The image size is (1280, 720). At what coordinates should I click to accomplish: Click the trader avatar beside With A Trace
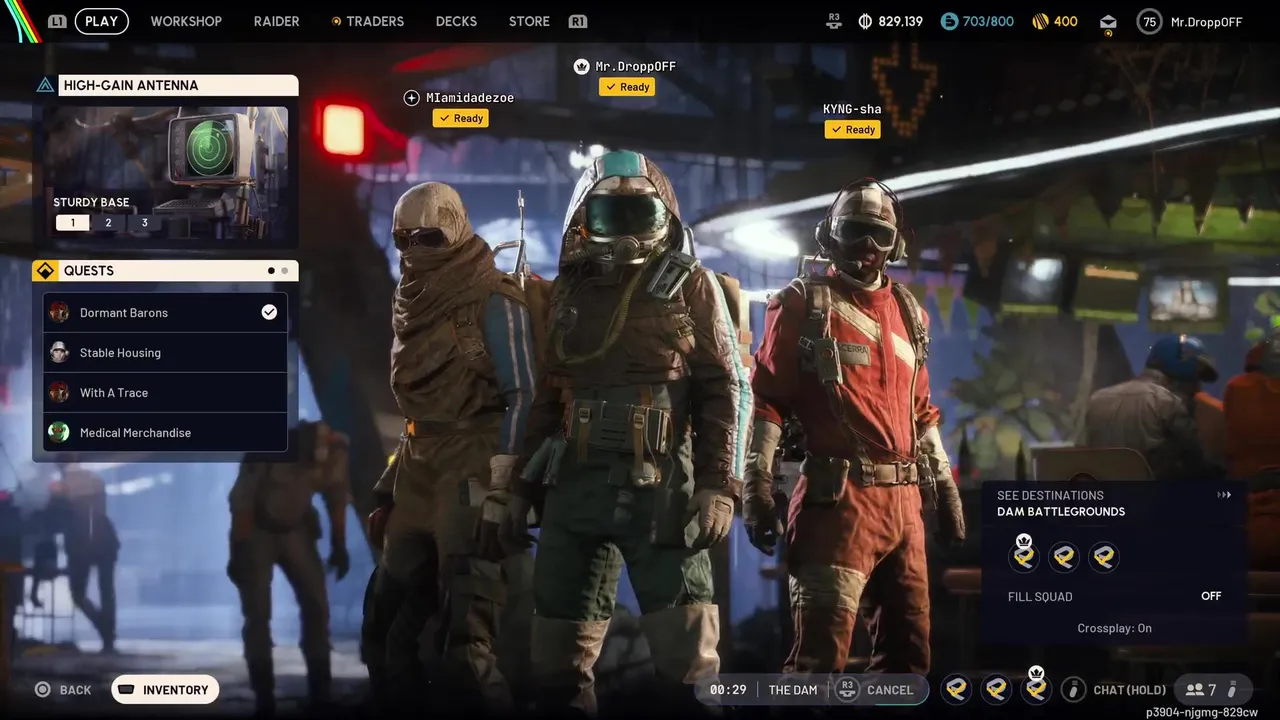click(x=59, y=393)
